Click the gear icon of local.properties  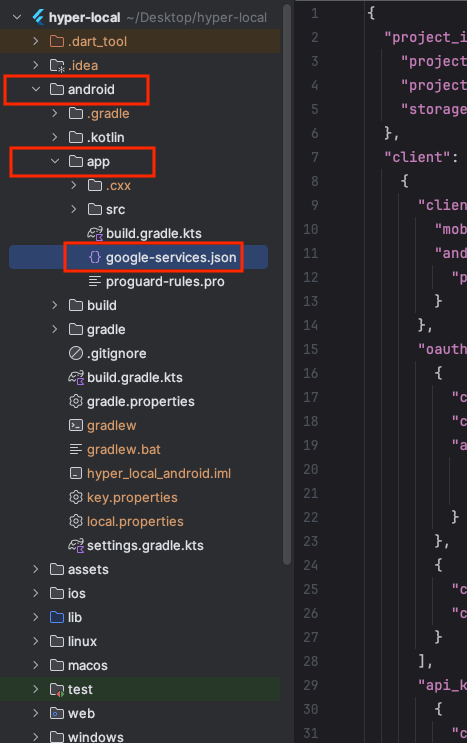(x=76, y=521)
